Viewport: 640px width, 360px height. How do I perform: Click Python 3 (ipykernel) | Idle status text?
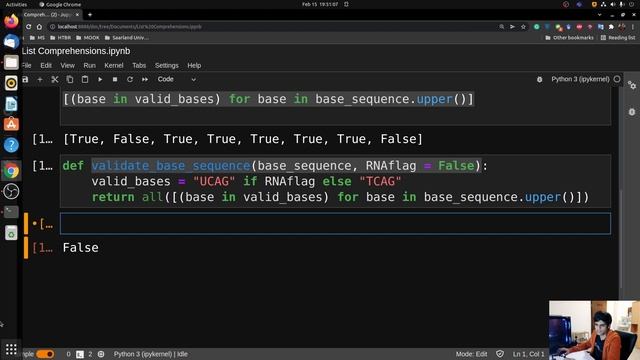click(x=151, y=354)
